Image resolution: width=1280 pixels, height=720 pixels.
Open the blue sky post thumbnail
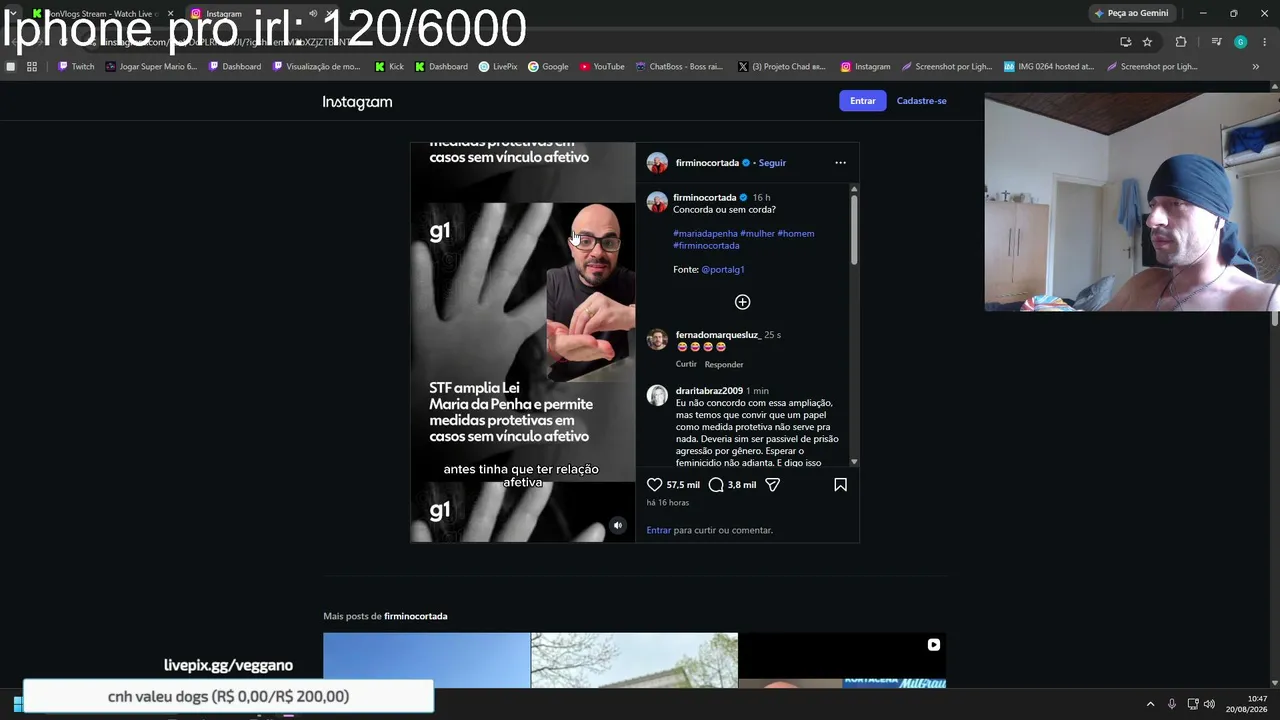tap(427, 660)
